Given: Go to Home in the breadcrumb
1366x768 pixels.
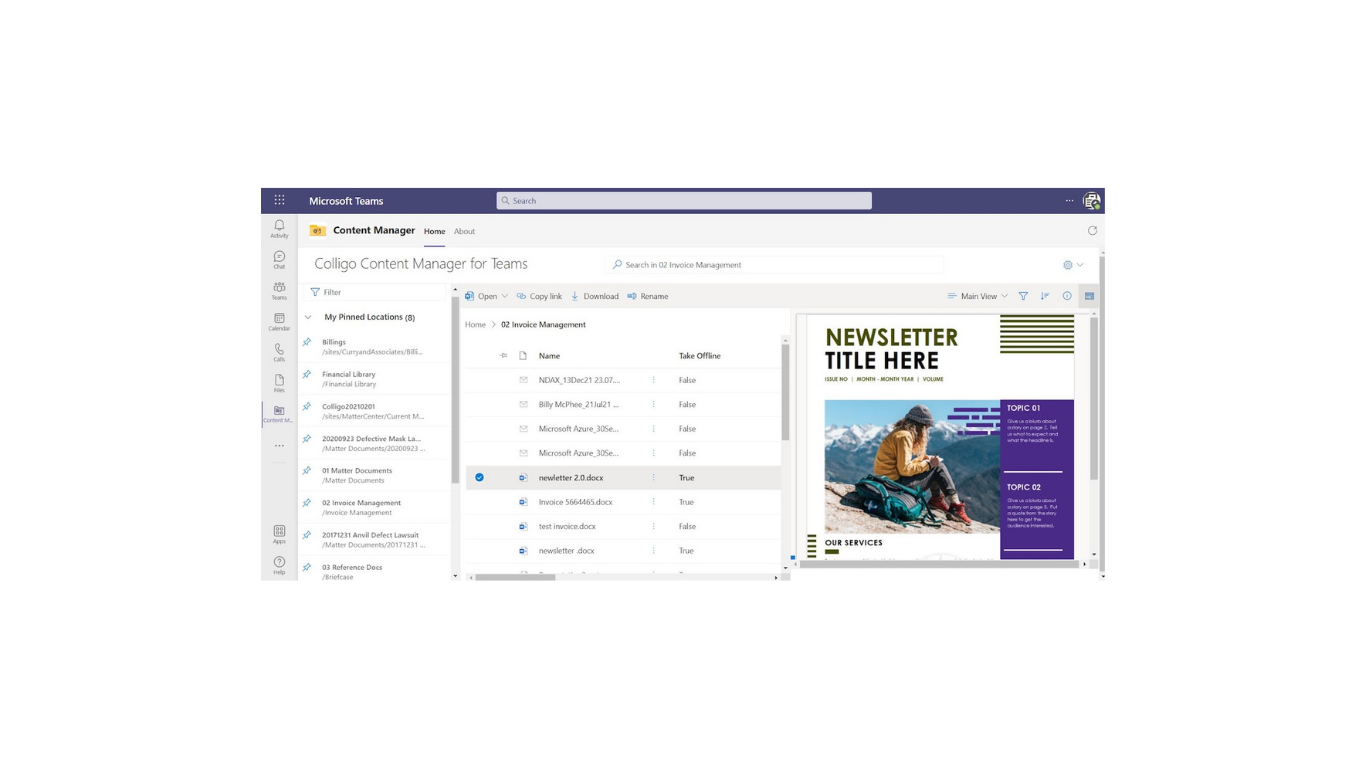Looking at the screenshot, I should (475, 325).
